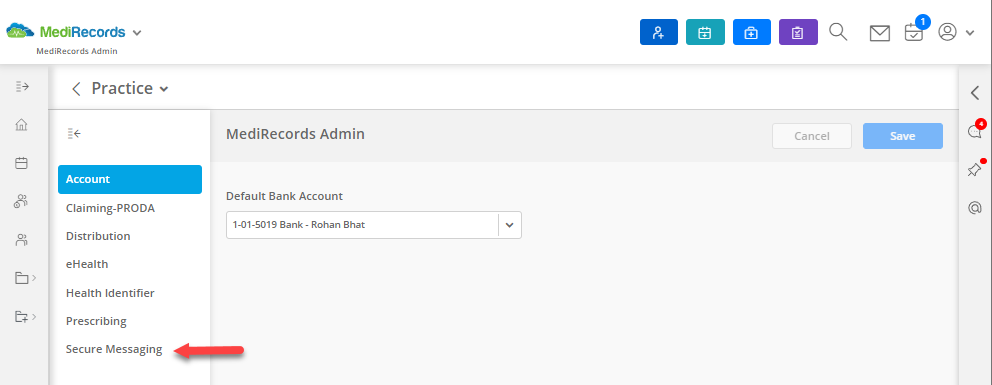Select the Account settings tab
The image size is (992, 385).
point(130,180)
